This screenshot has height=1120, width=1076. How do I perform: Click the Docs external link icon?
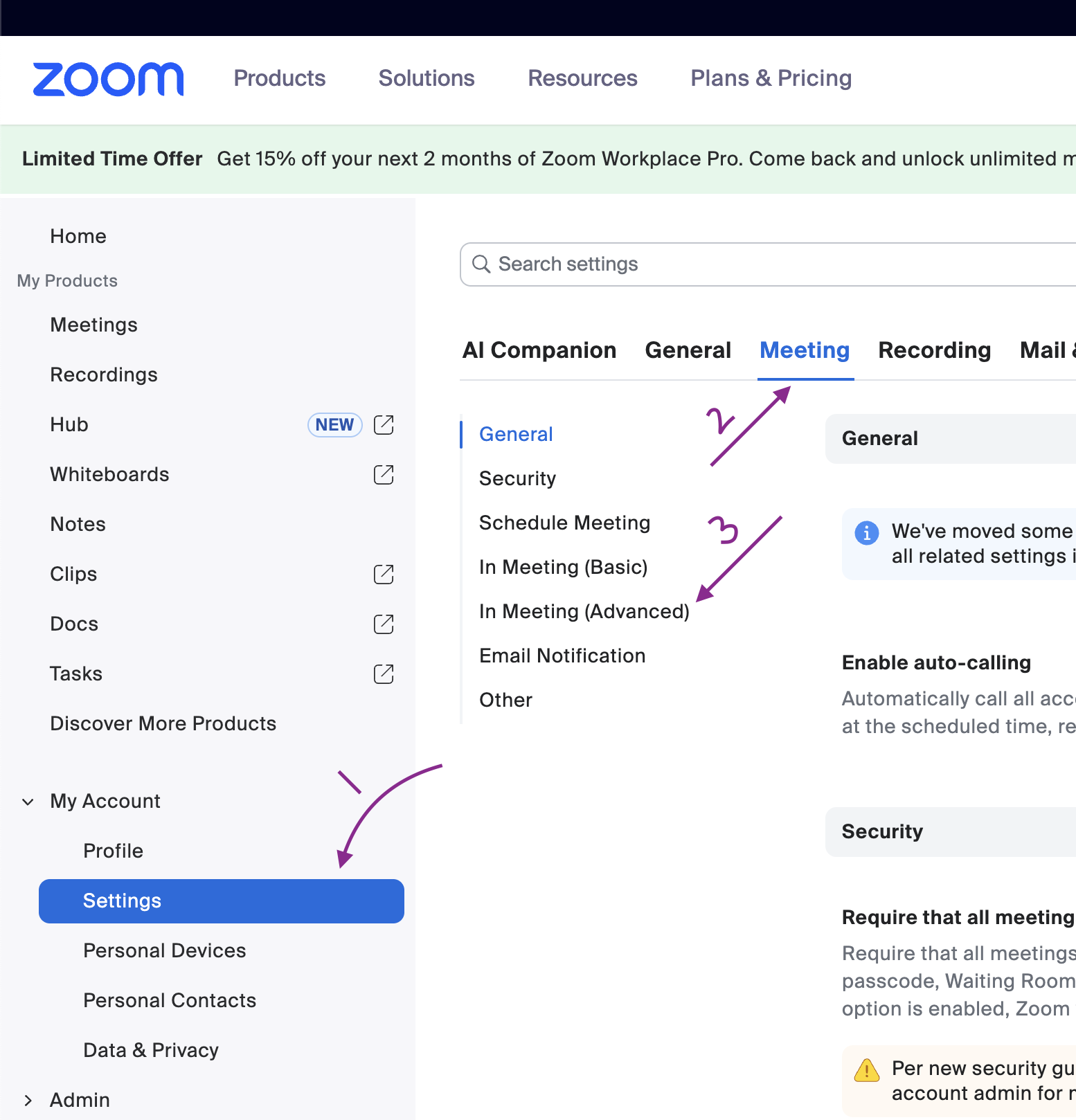pos(384,624)
